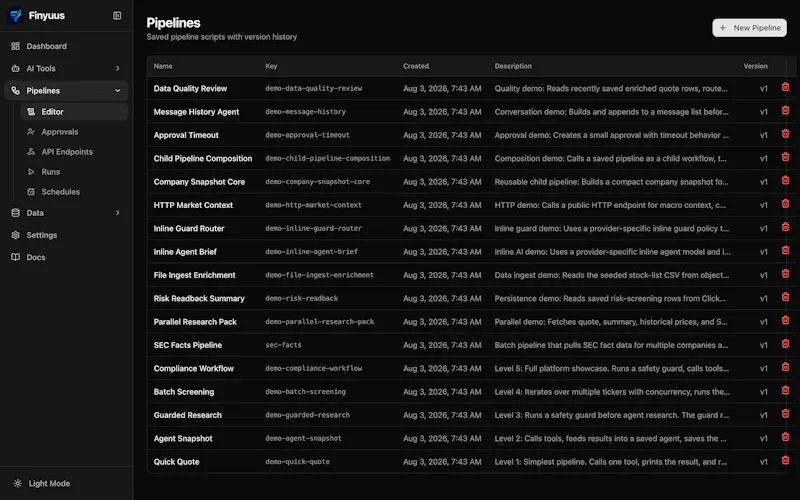
Task: Click Approval Timeout's created date
Action: pyautogui.click(x=442, y=135)
